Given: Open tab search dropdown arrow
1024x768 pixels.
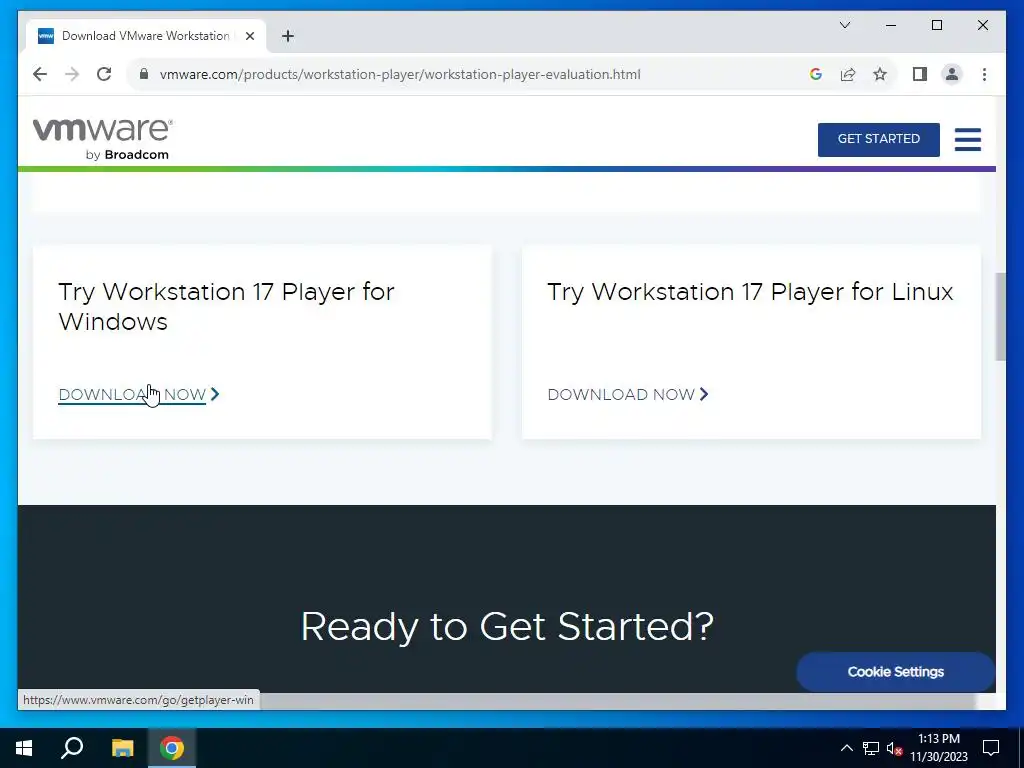Looking at the screenshot, I should [845, 25].
